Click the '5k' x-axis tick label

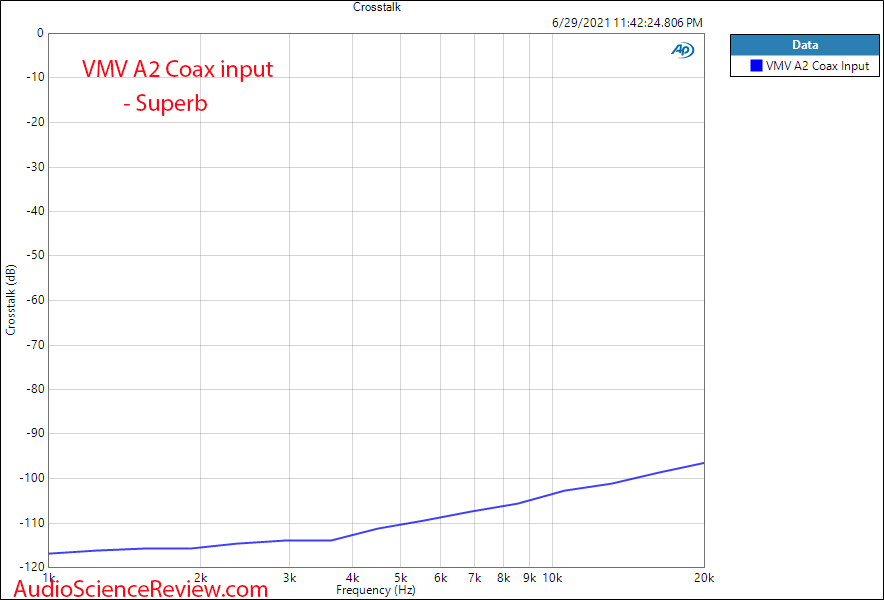click(x=401, y=578)
